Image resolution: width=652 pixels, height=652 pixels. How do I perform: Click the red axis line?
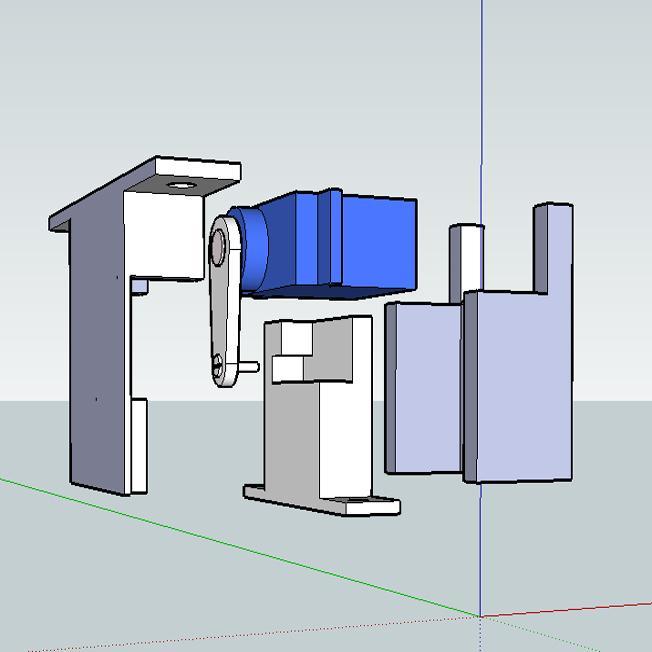[x=566, y=610]
